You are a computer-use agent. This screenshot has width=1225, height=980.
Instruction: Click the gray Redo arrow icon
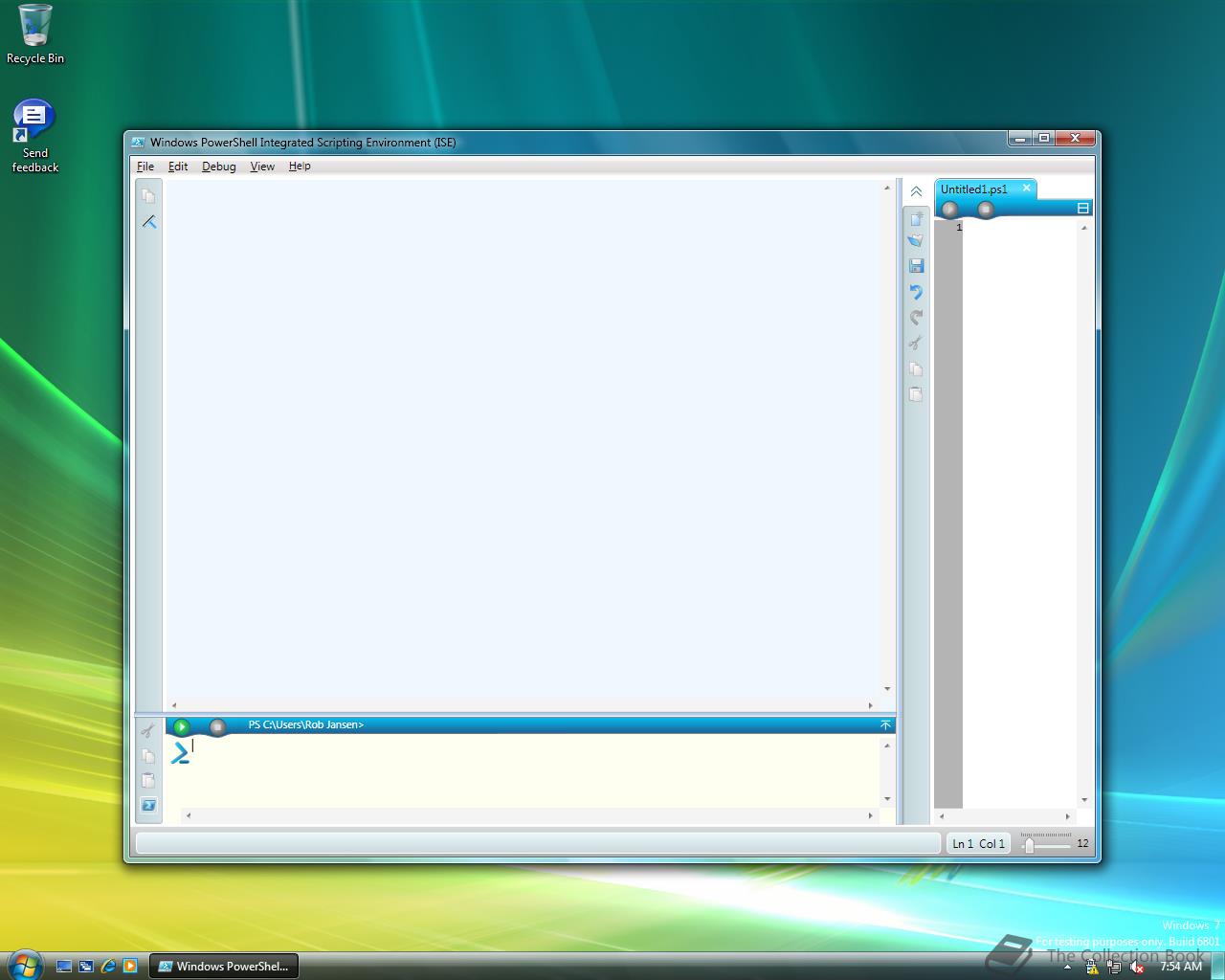tap(916, 317)
